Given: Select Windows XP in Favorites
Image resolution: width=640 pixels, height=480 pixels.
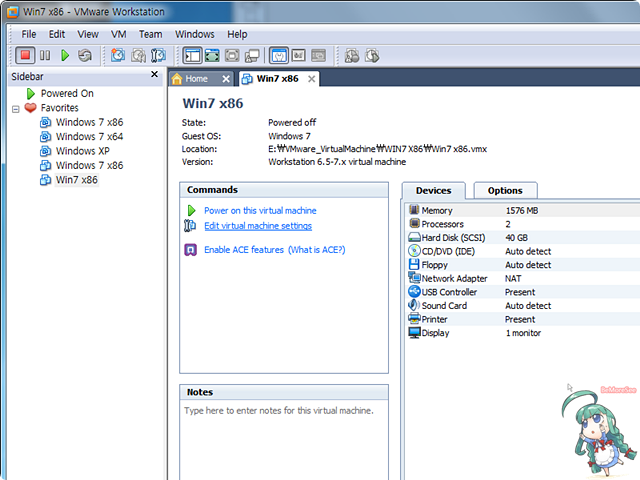Looking at the screenshot, I should tap(82, 151).
